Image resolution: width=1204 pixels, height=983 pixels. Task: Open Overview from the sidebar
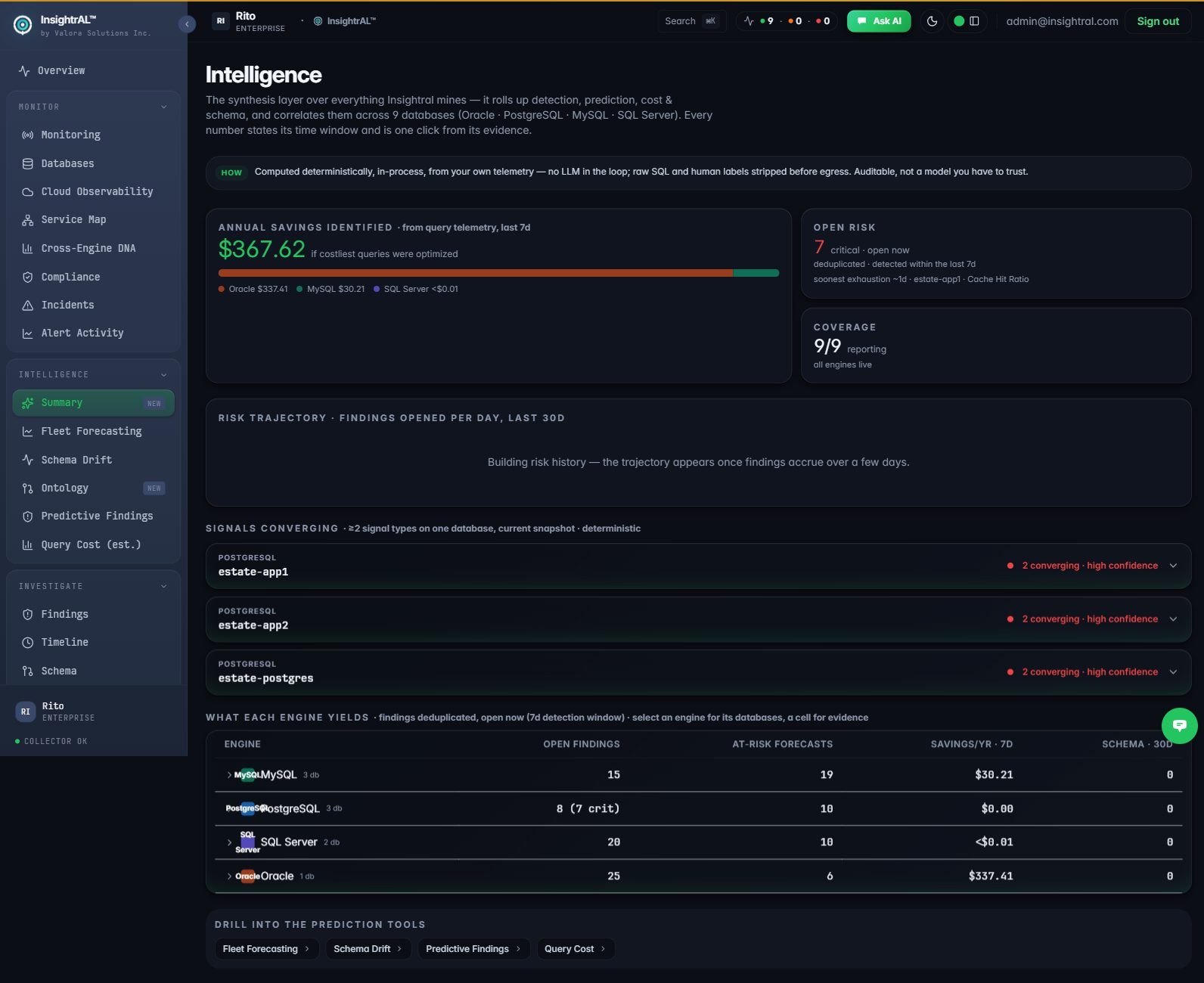(x=93, y=70)
